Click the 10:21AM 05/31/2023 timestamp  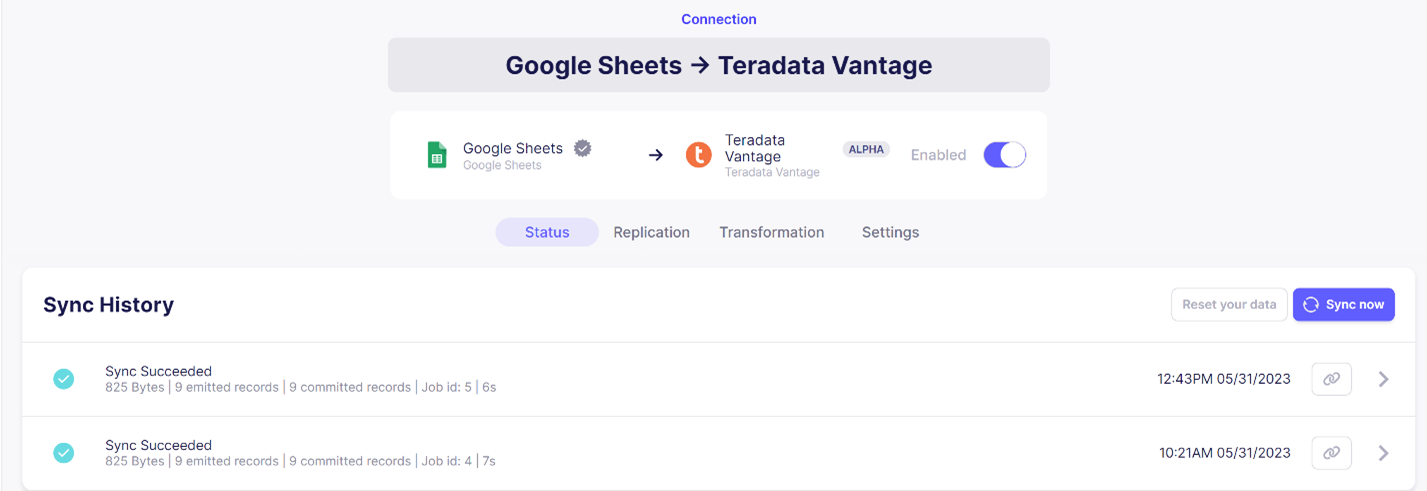(x=1225, y=453)
